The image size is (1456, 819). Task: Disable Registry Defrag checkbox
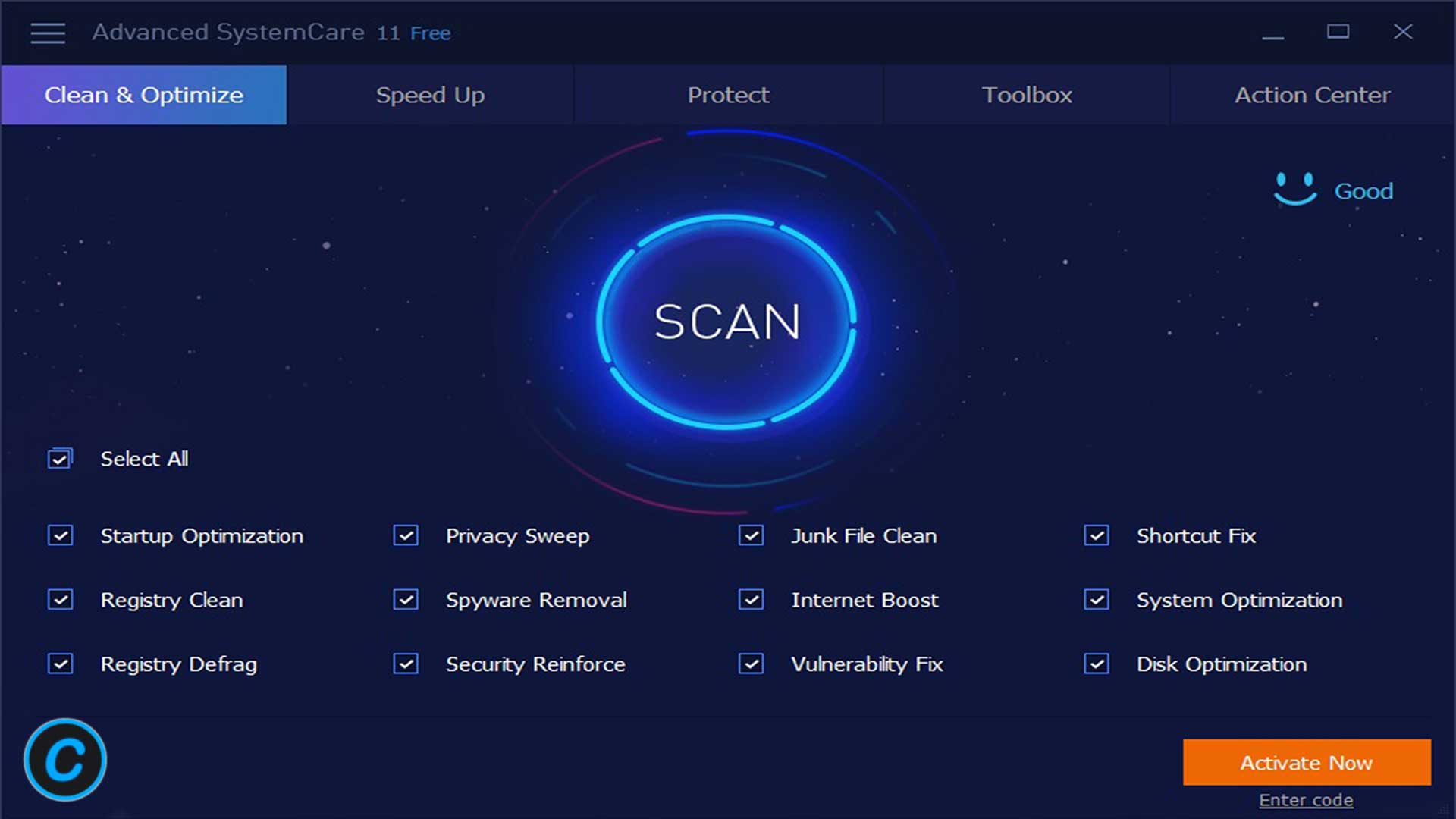click(x=61, y=664)
